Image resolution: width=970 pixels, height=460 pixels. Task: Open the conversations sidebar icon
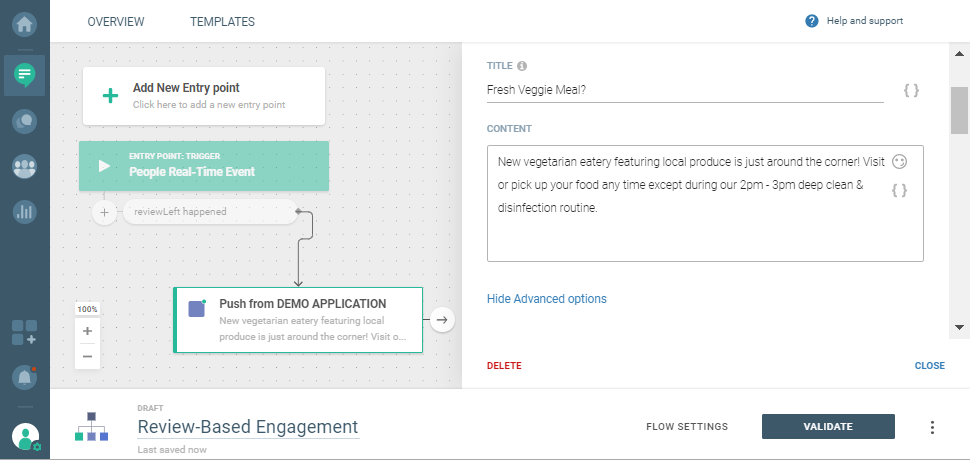25,121
